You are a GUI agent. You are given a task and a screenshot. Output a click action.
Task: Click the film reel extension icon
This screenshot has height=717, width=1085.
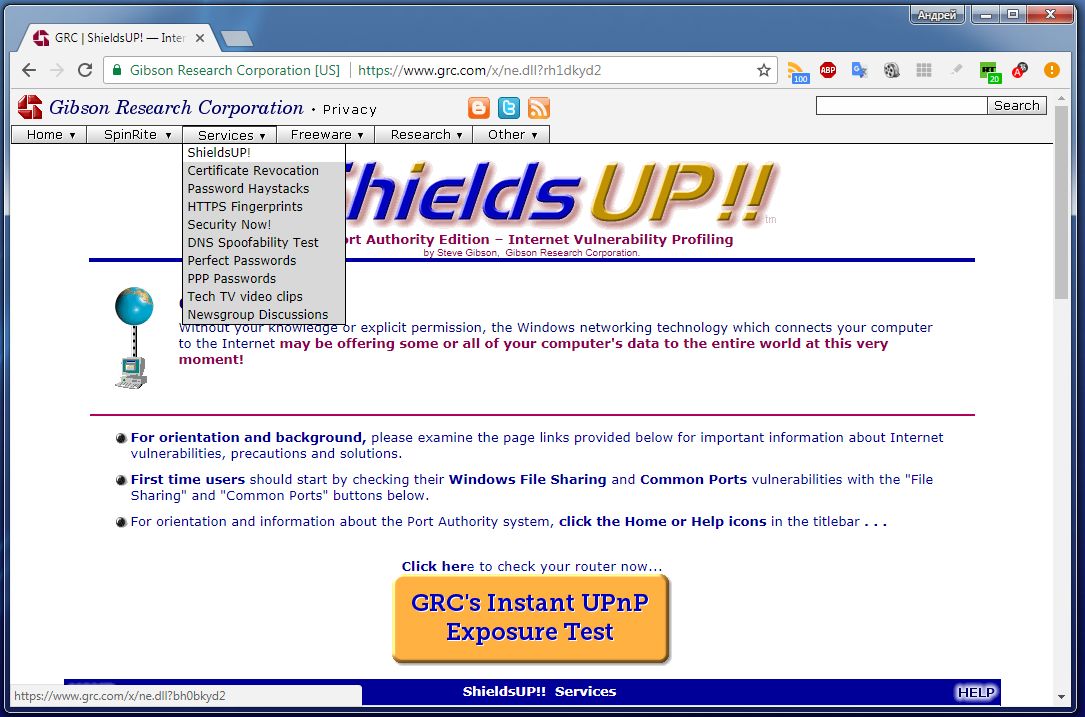coord(891,70)
